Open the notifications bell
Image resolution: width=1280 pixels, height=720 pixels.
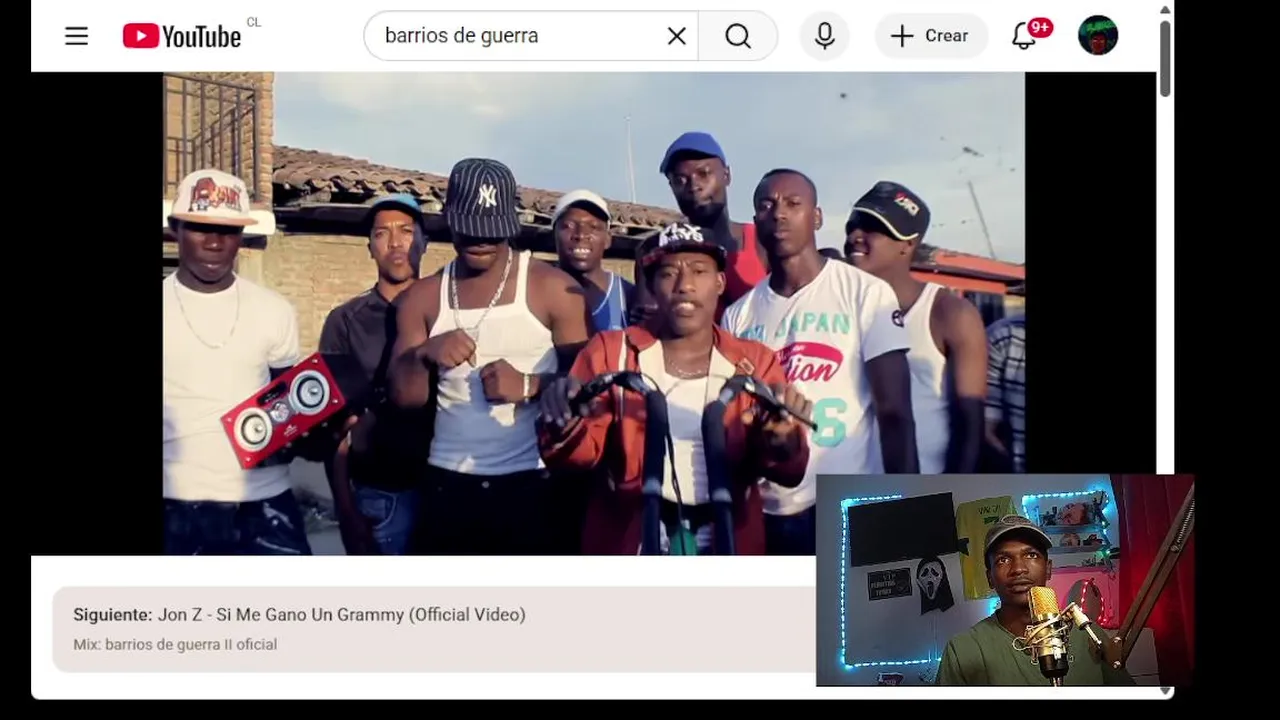pyautogui.click(x=1024, y=36)
